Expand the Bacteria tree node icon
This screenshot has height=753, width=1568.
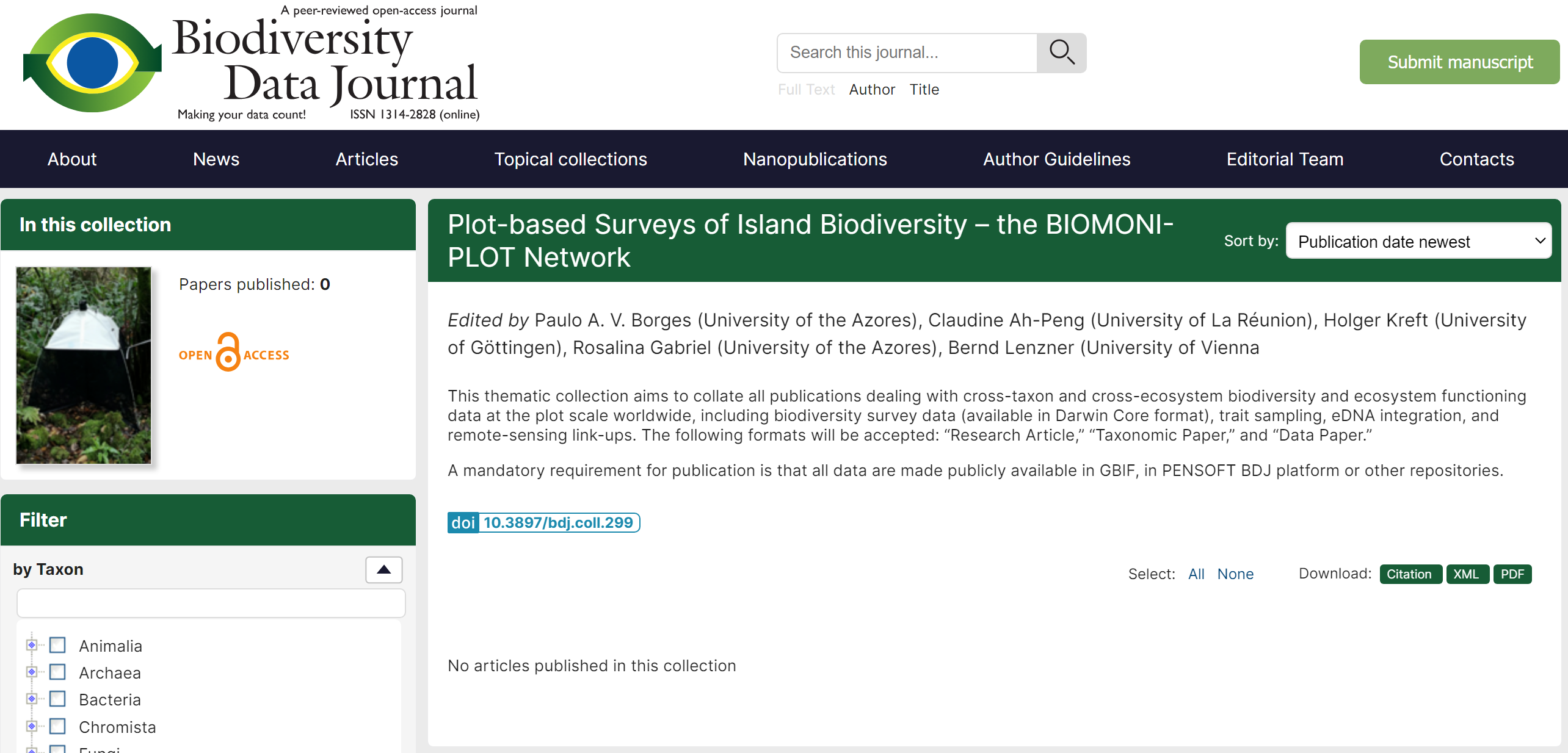32,699
